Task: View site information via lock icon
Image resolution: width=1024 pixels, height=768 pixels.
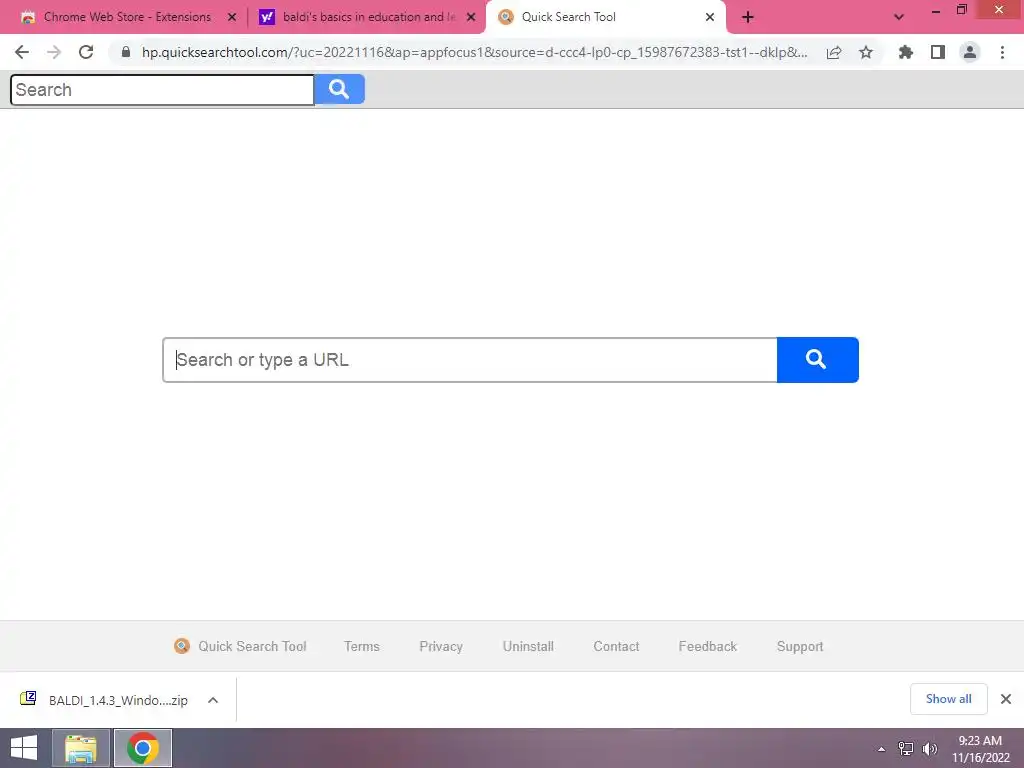Action: click(126, 52)
